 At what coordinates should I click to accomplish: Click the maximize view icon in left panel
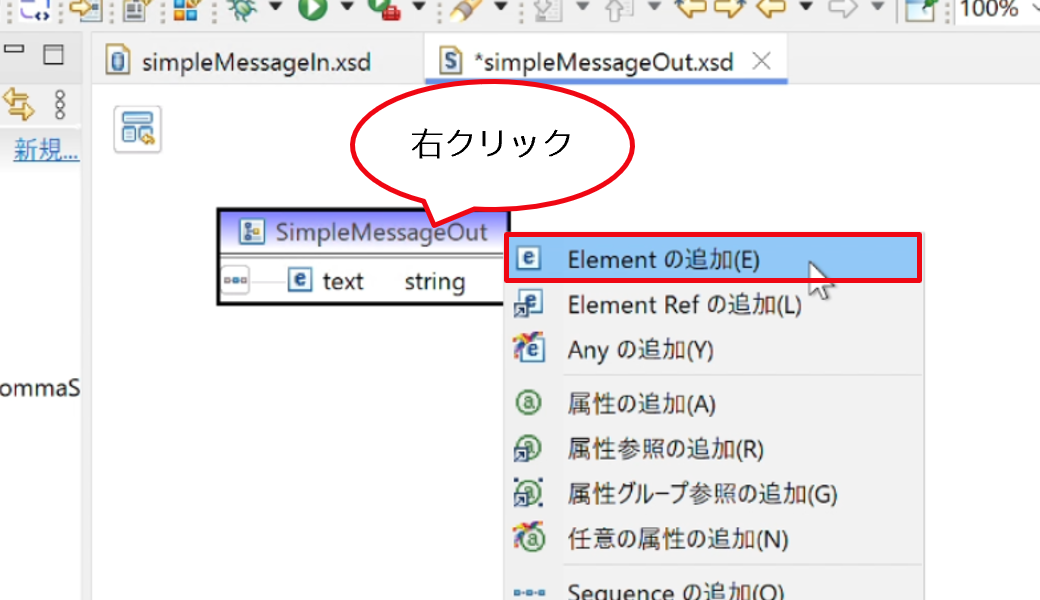(54, 54)
